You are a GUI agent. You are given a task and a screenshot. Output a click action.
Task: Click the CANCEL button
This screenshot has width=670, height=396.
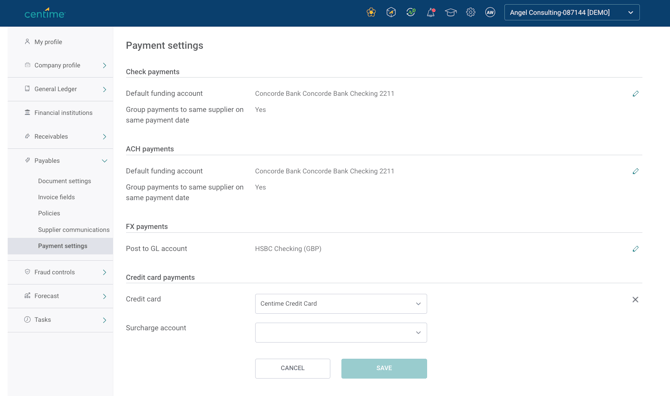293,368
